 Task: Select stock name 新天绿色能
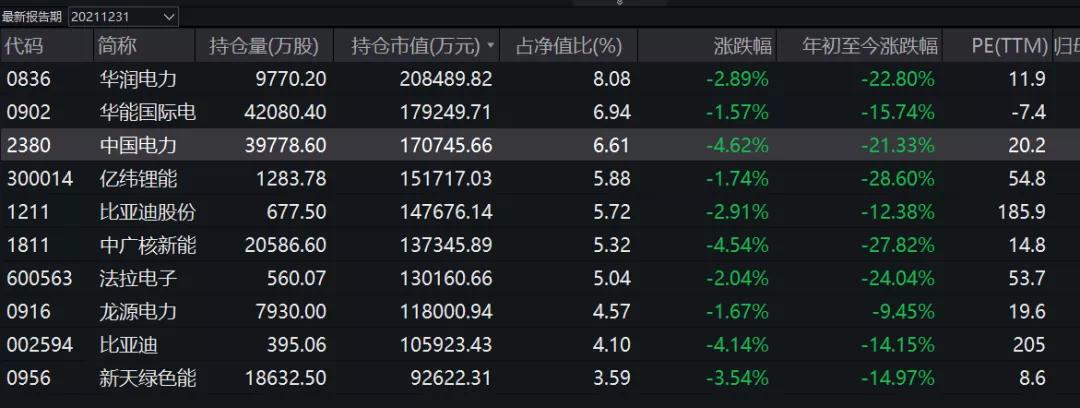pos(148,378)
